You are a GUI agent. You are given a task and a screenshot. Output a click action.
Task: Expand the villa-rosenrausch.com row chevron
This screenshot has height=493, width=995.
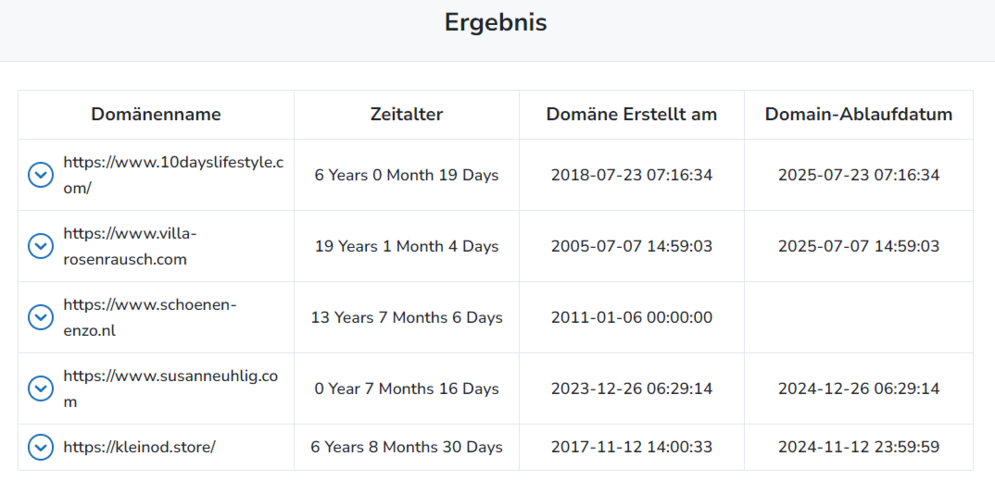pyautogui.click(x=41, y=246)
